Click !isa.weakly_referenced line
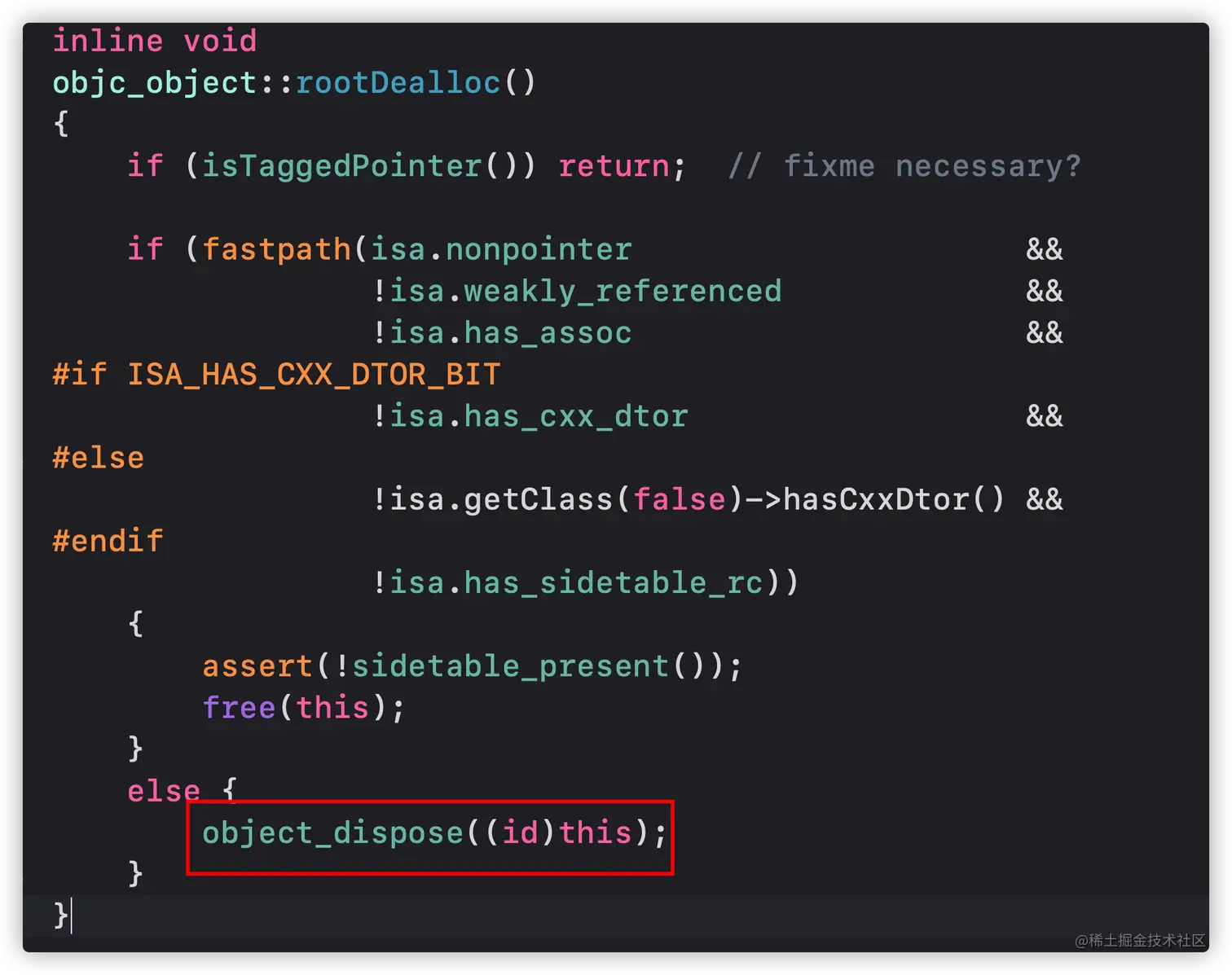Image resolution: width=1232 pixels, height=975 pixels. click(577, 291)
